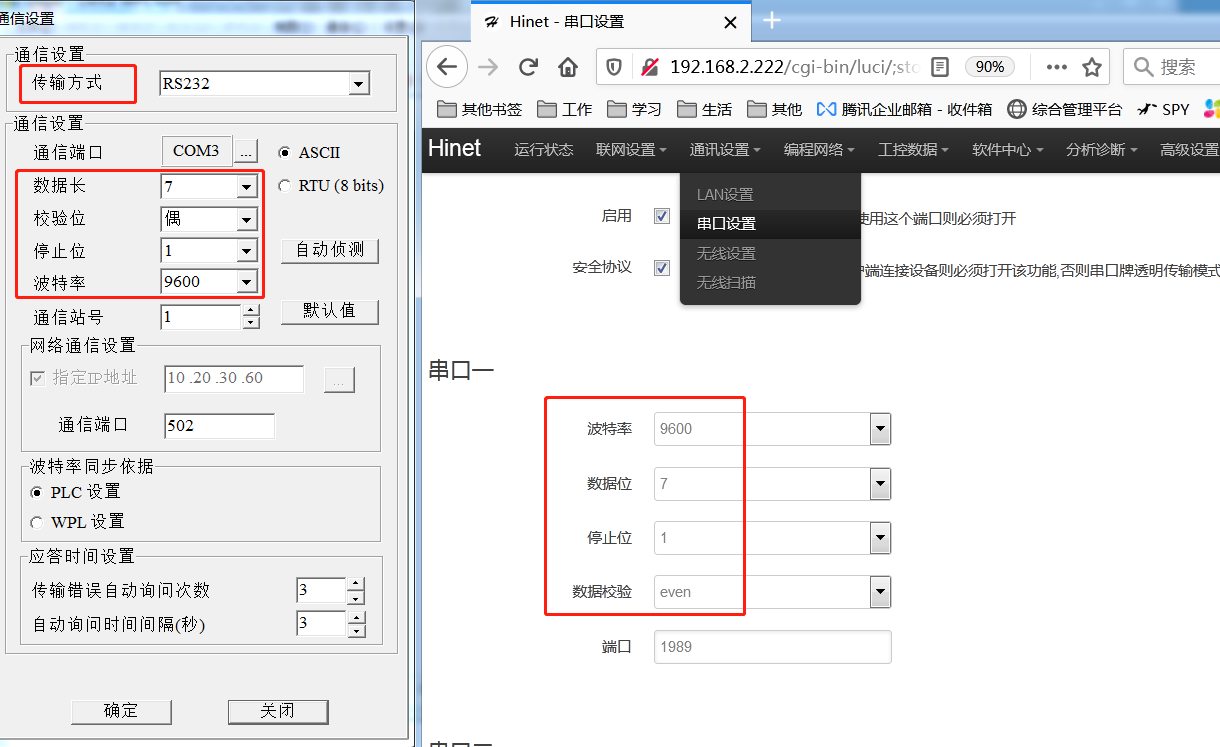Click the browser home icon

click(566, 67)
